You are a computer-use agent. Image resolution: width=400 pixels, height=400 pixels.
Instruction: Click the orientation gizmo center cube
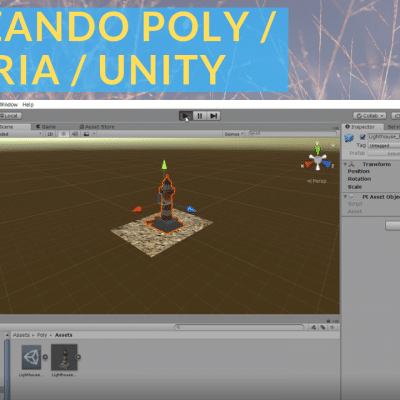click(x=317, y=160)
